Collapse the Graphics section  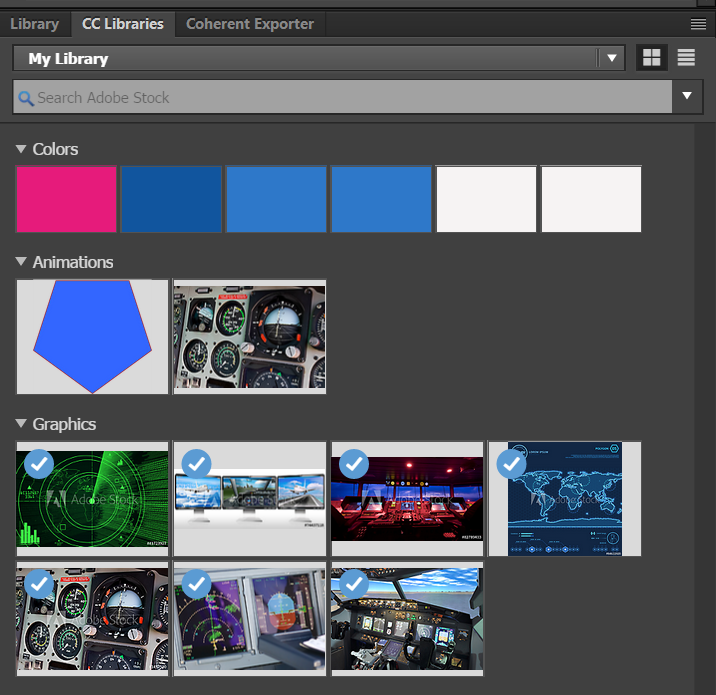coord(22,424)
